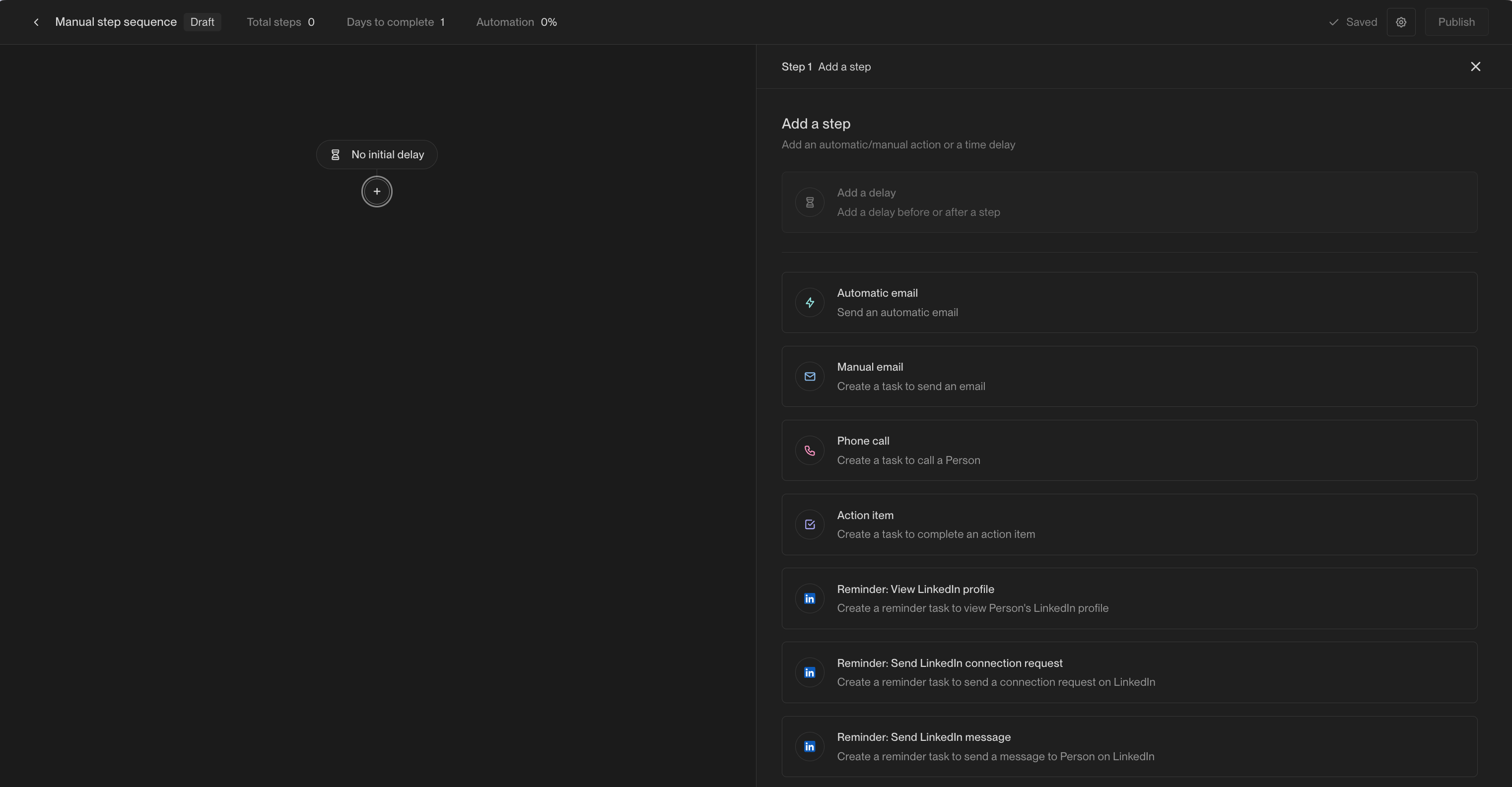Click the hourglass icon in Add a delay
Viewport: 1512px width, 787px height.
[x=810, y=202]
